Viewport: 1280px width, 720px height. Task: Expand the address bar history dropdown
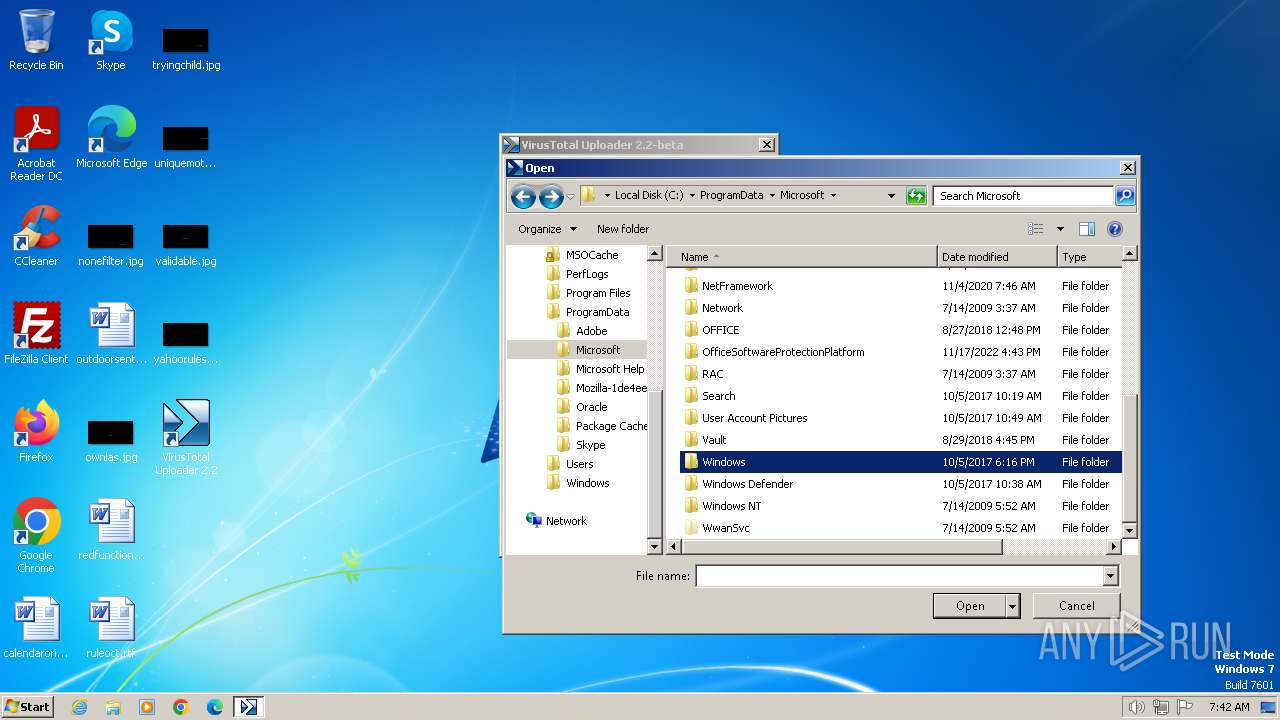891,196
